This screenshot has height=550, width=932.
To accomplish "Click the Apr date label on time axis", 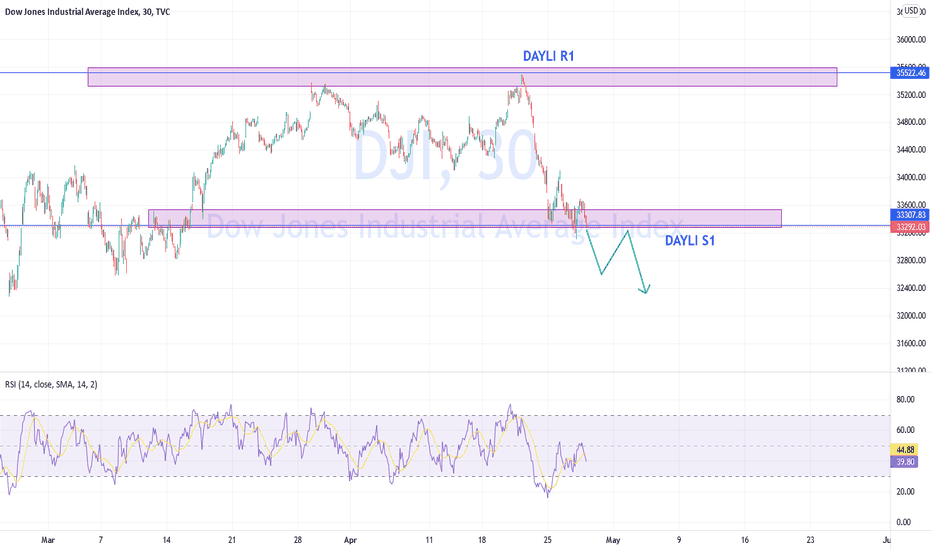I will coord(350,540).
